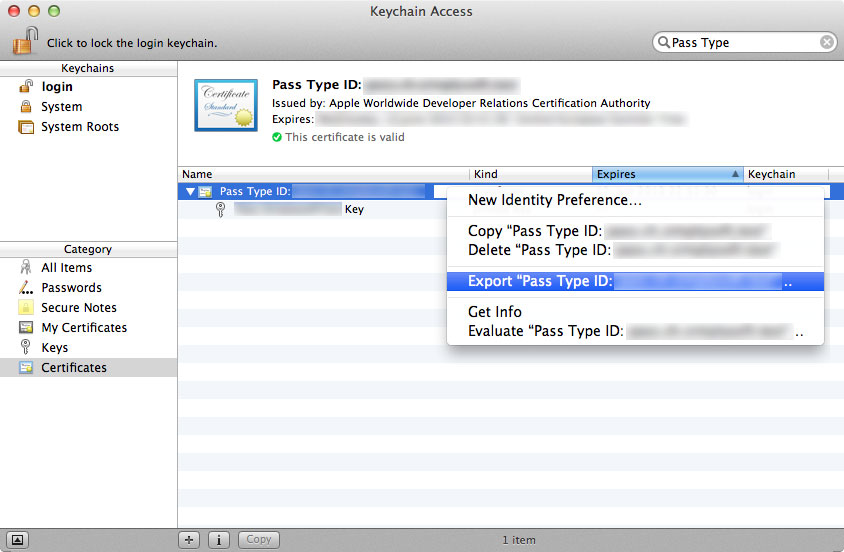The image size is (844, 552).
Task: Click the plus button to add item
Action: pos(189,540)
